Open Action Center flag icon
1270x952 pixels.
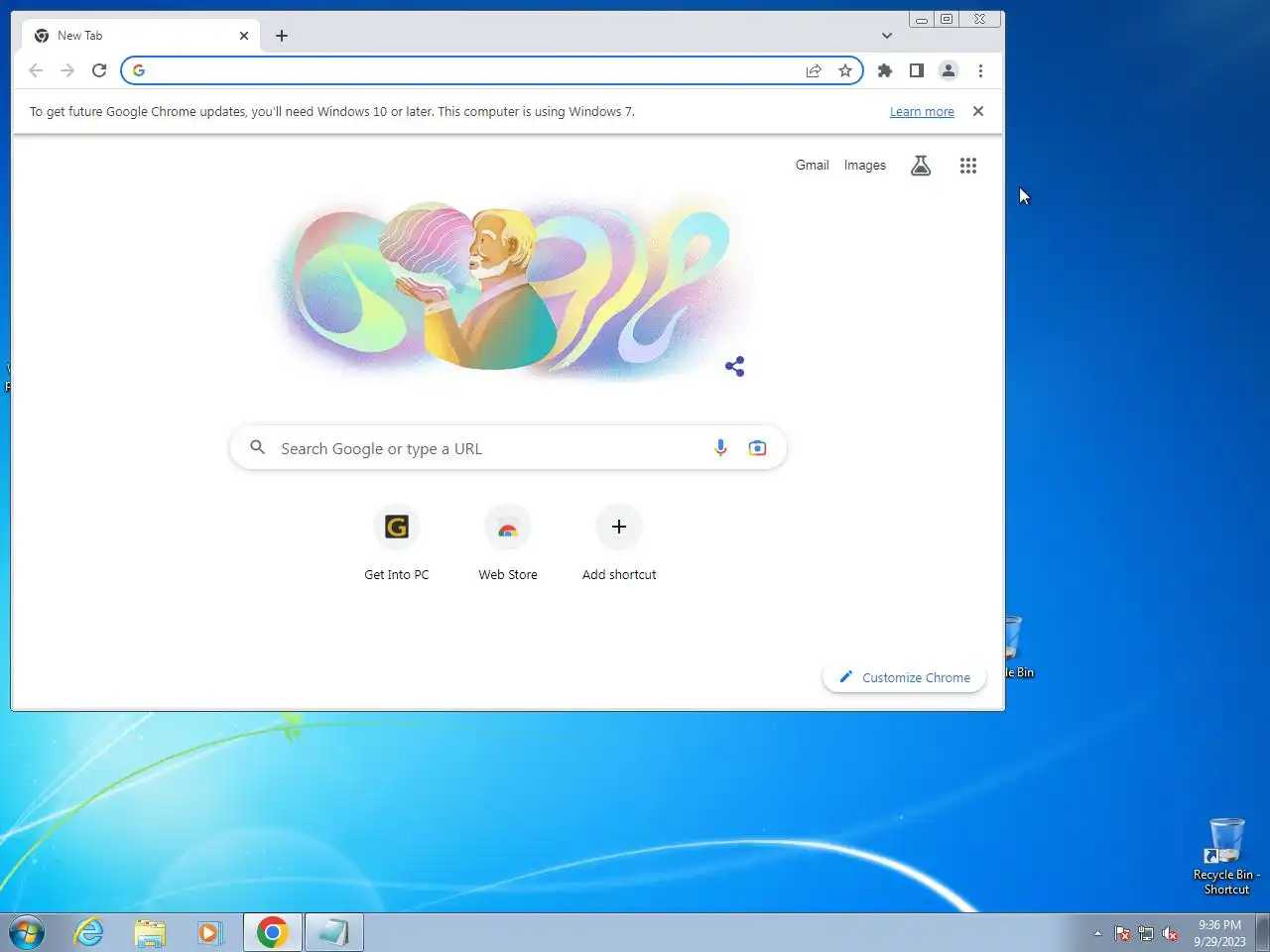(1122, 933)
